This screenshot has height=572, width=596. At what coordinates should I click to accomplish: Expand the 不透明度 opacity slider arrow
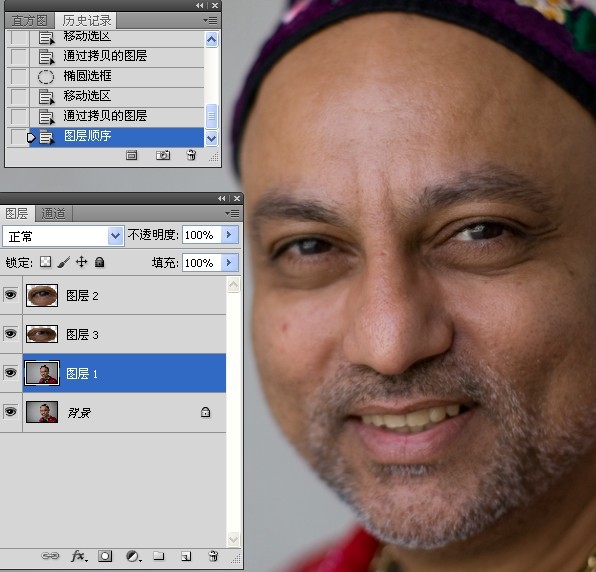(x=230, y=235)
